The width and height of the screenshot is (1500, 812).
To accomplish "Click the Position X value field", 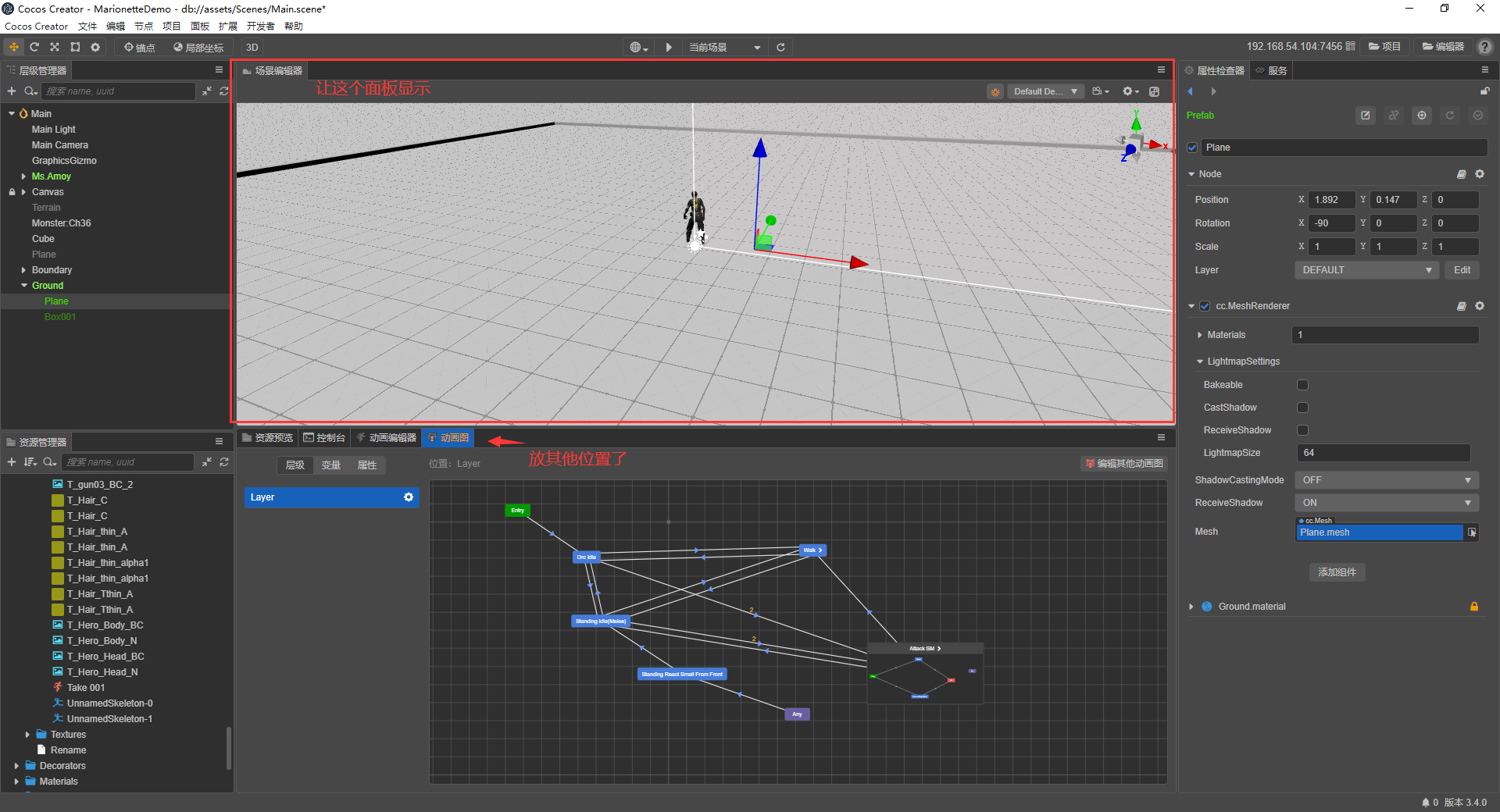I will tap(1332, 200).
